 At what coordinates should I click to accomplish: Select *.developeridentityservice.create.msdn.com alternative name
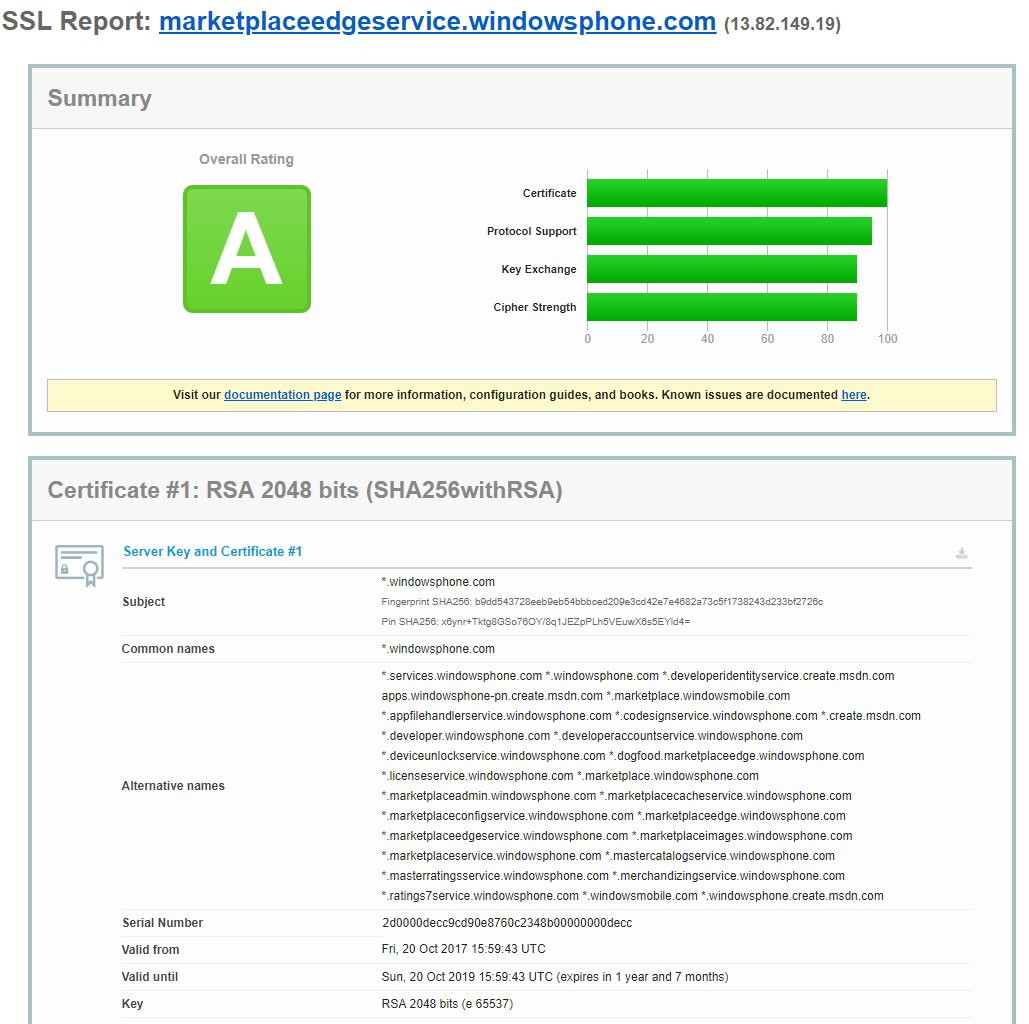coord(778,676)
